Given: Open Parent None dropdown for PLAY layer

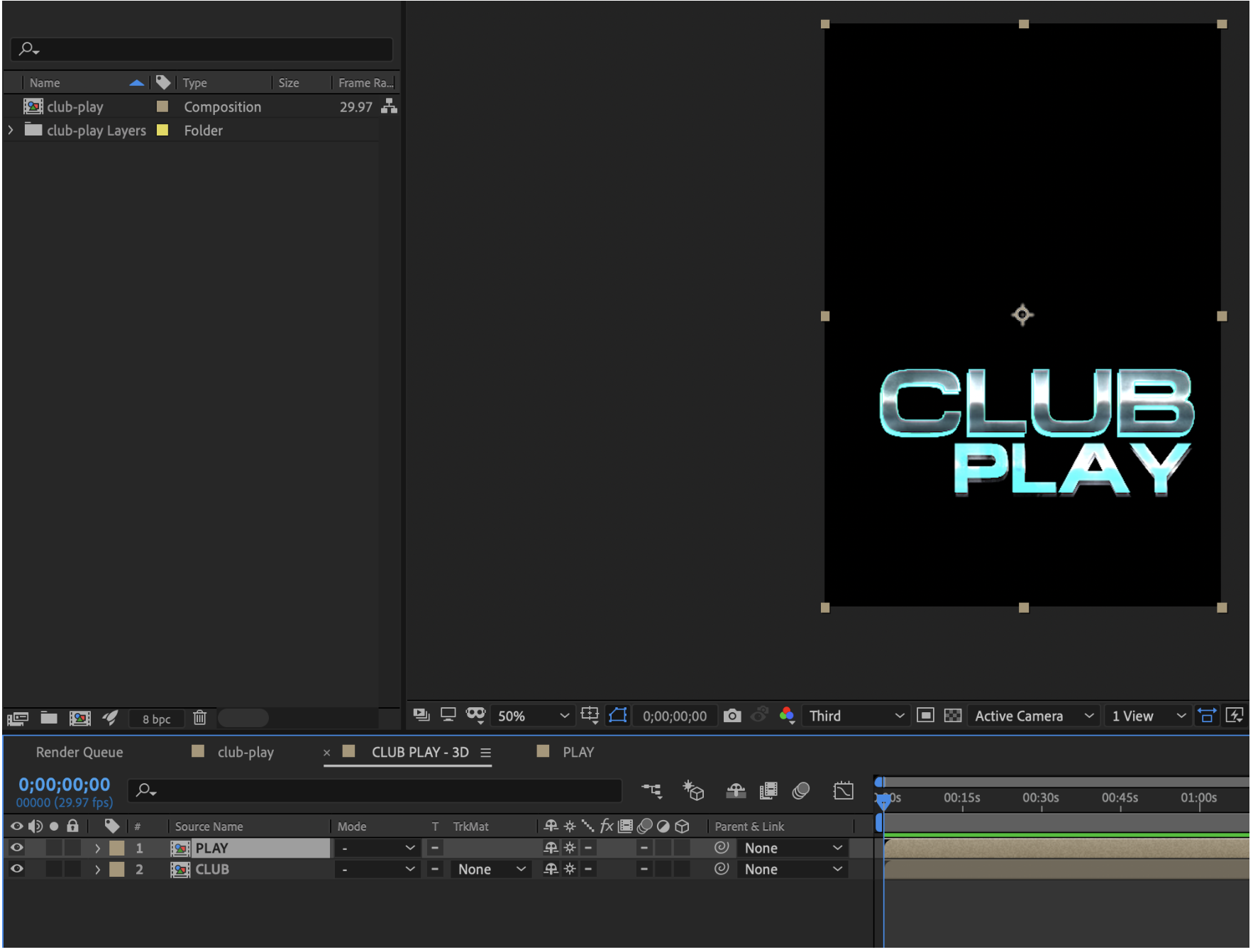Looking at the screenshot, I should [793, 848].
